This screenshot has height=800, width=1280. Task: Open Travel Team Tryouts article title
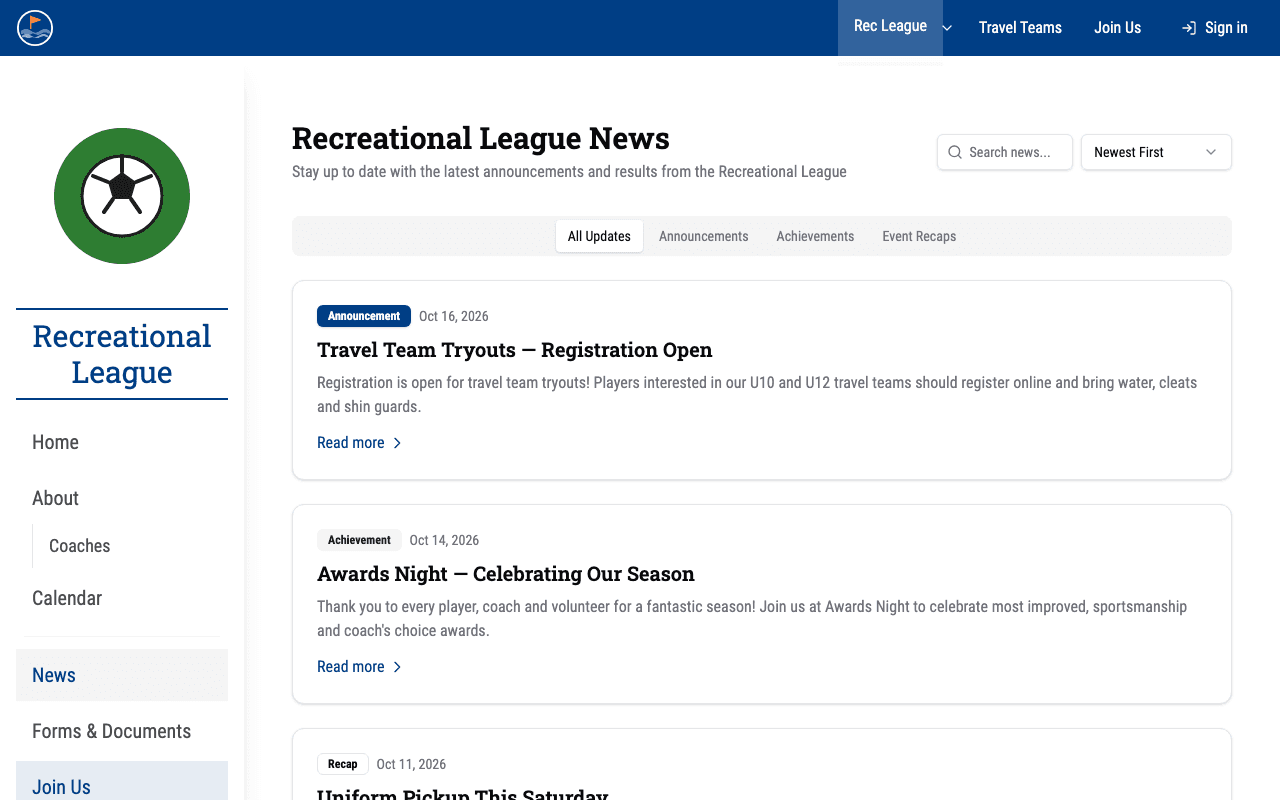tap(515, 350)
